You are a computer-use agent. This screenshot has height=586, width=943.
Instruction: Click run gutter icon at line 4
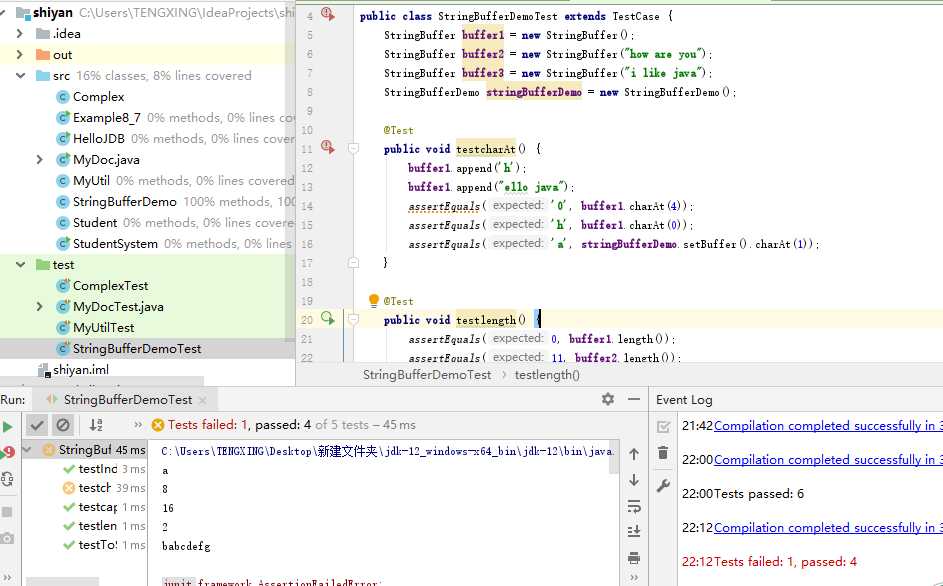pyautogui.click(x=328, y=14)
